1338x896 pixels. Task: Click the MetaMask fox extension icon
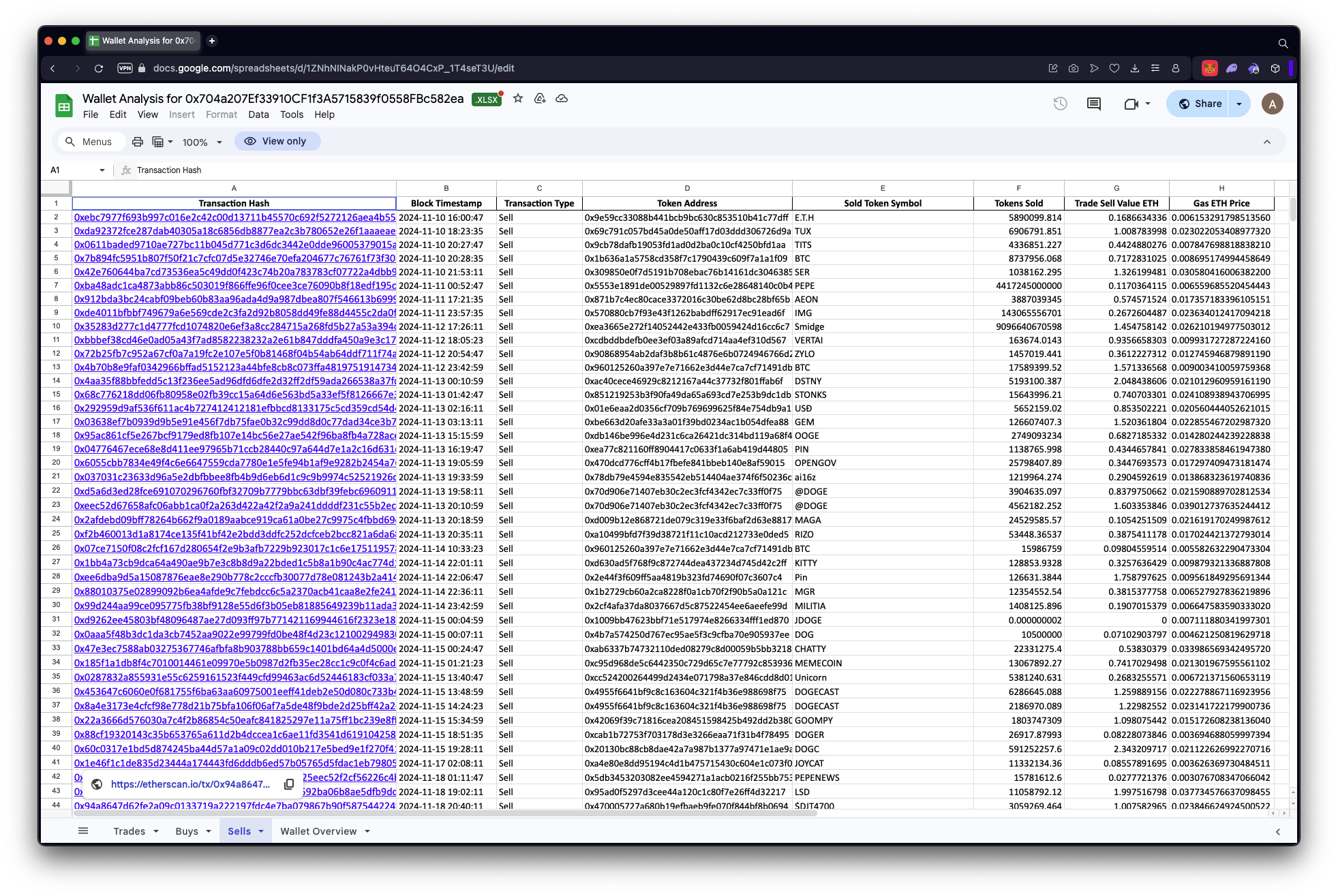point(1210,68)
